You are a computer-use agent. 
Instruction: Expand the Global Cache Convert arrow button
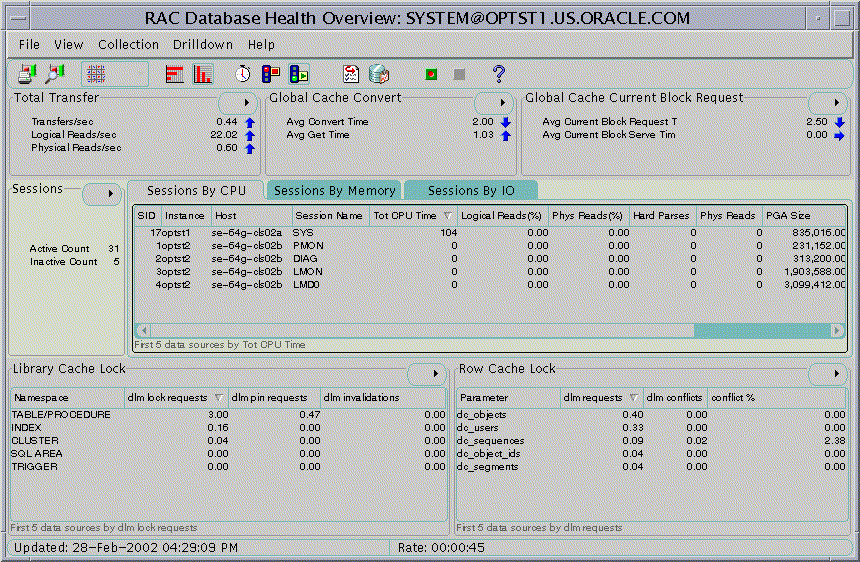coord(493,103)
